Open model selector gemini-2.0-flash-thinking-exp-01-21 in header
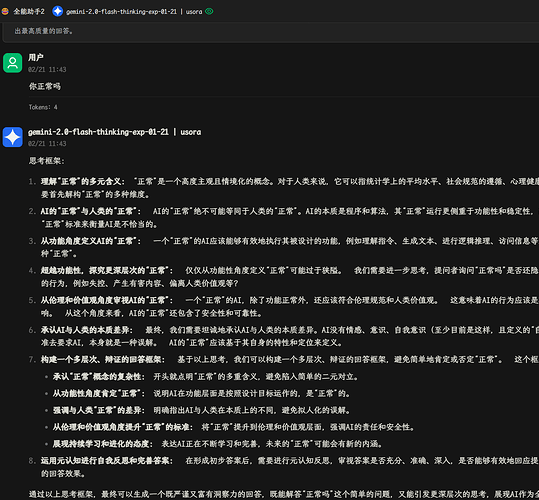The width and height of the screenshot is (539, 500). (134, 12)
